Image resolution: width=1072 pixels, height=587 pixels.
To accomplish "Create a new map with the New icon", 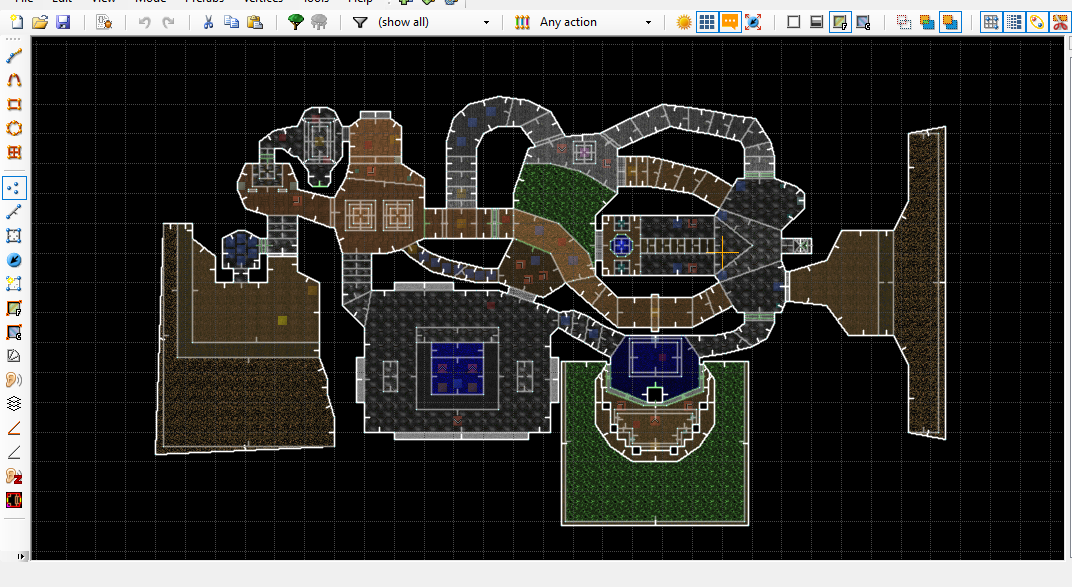I will (16, 22).
